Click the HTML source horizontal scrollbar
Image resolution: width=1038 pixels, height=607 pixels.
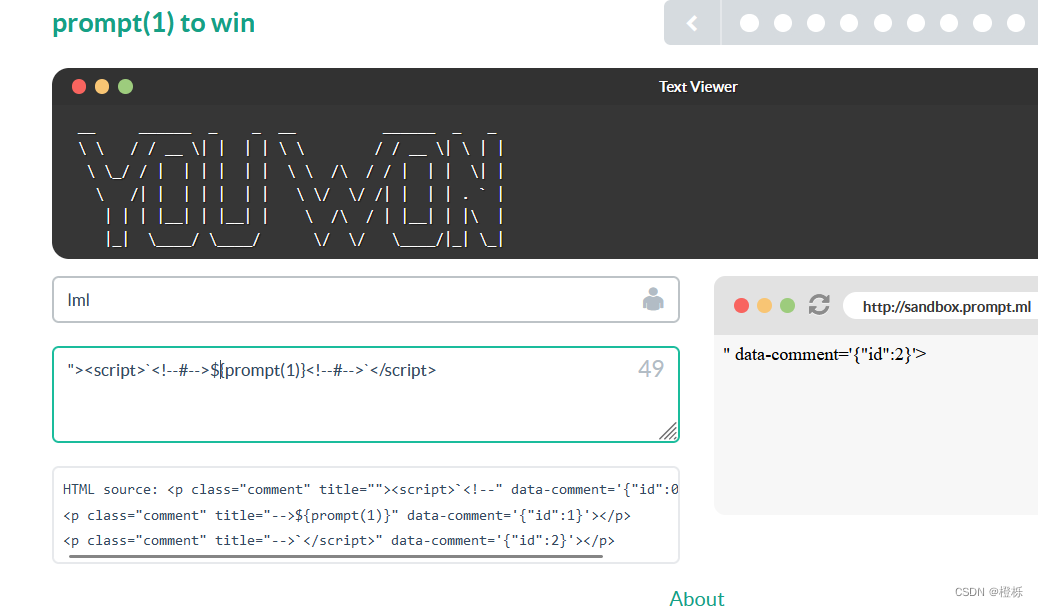point(336,557)
